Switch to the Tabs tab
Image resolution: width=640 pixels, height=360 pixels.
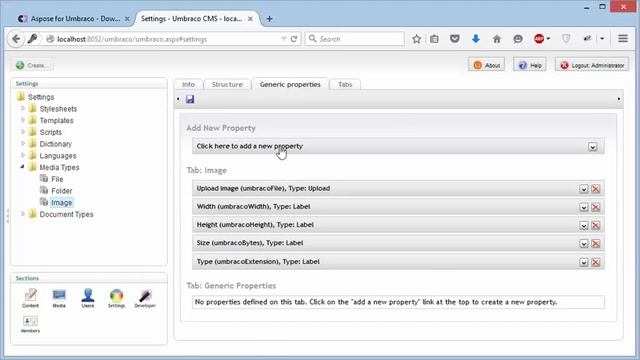[x=345, y=84]
